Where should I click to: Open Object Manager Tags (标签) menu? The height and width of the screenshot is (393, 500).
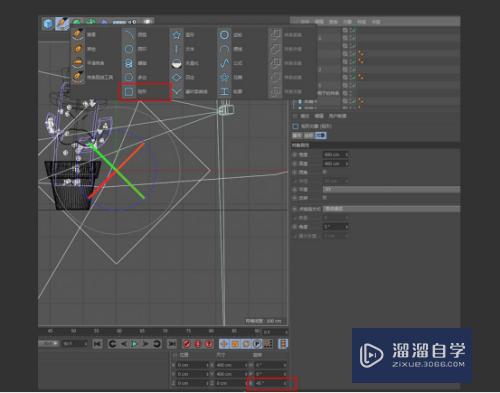pyautogui.click(x=362, y=21)
